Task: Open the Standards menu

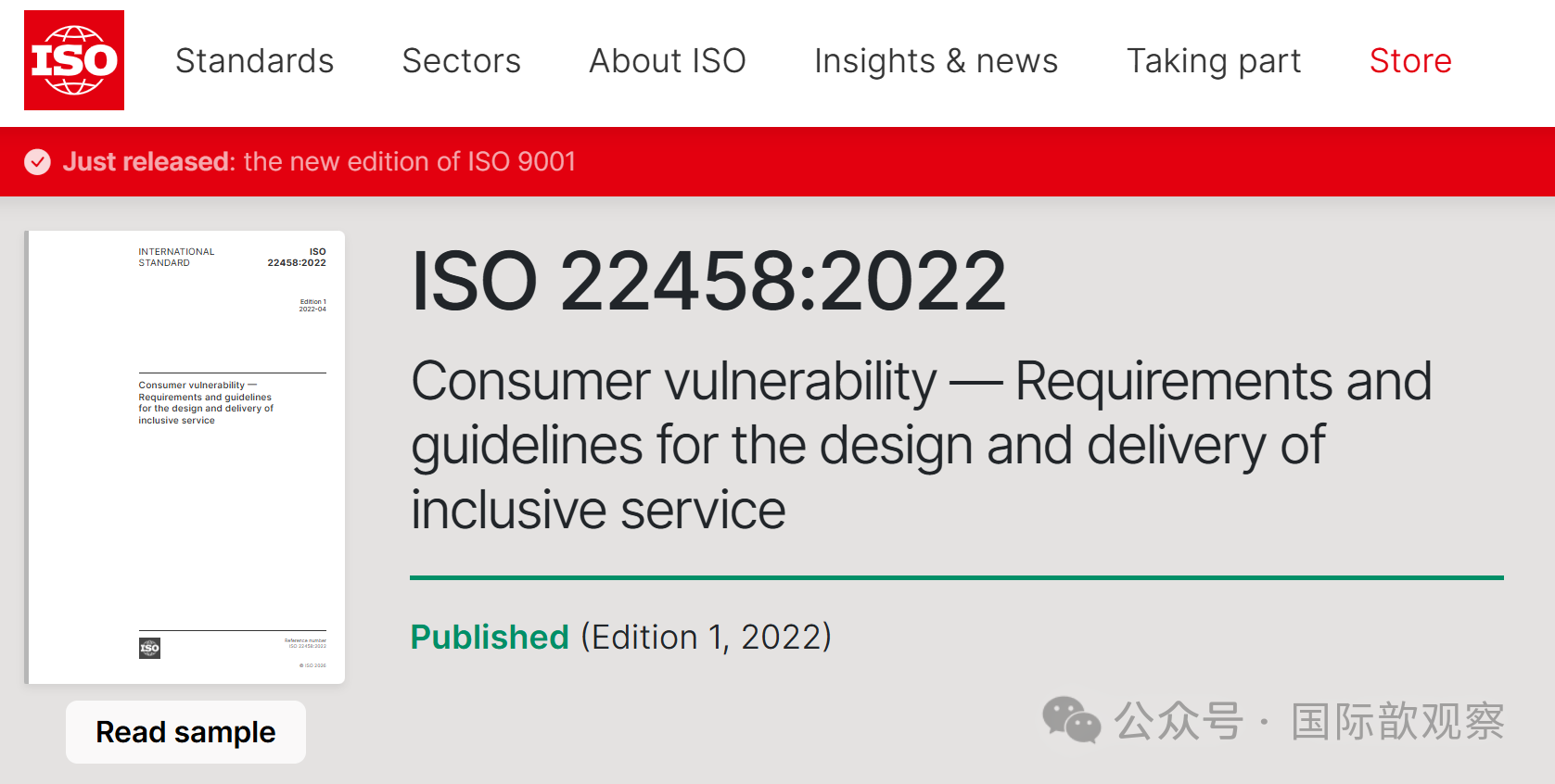Action: pos(254,61)
